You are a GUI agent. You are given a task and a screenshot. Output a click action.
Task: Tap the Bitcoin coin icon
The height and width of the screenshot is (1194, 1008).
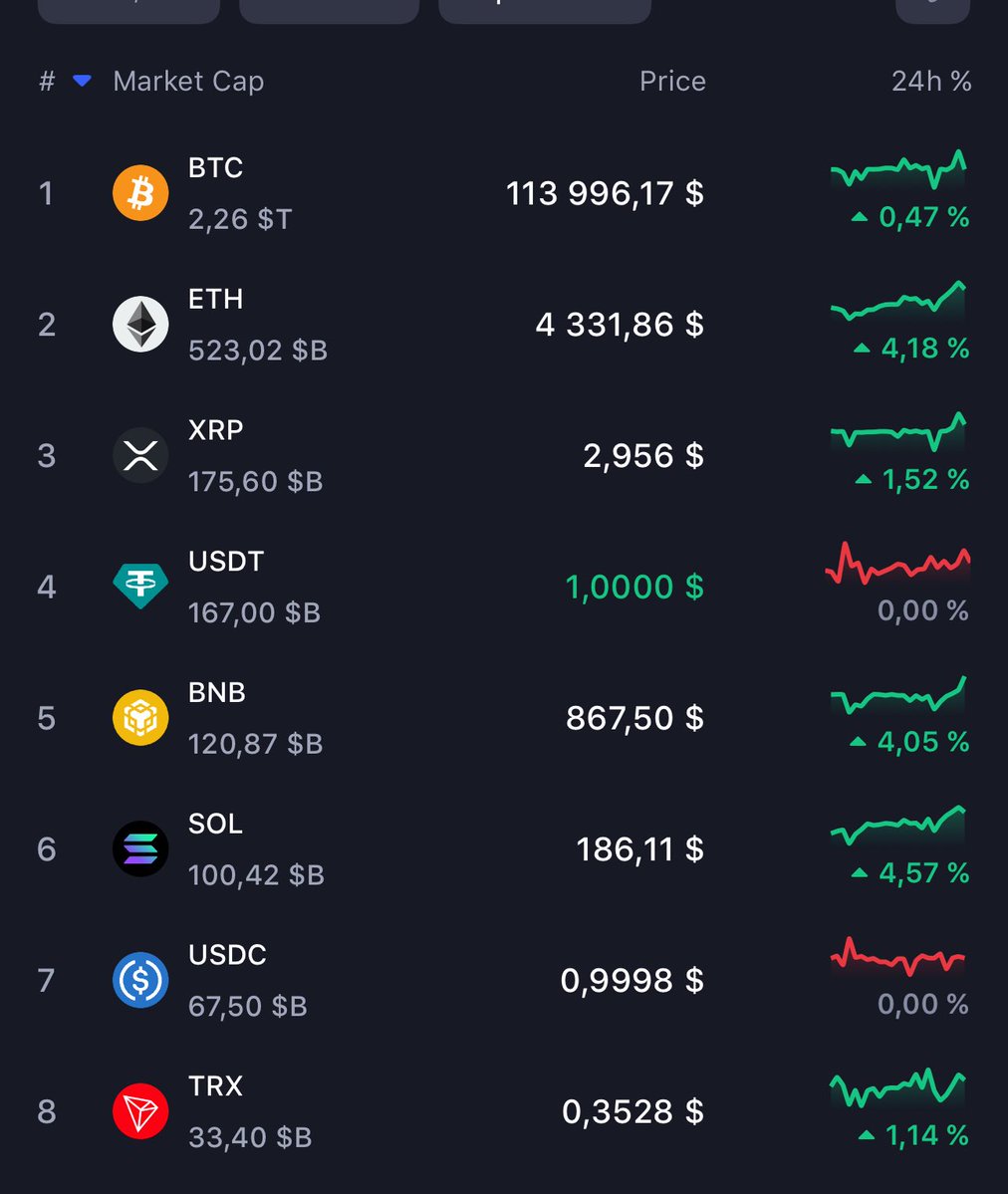click(140, 192)
